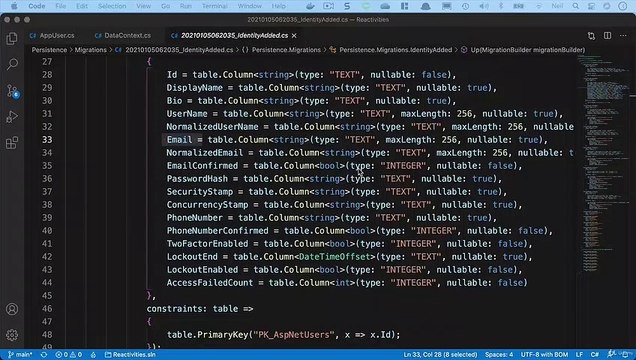
Task: Click AccessFailedCount on line 44
Action: point(210,283)
